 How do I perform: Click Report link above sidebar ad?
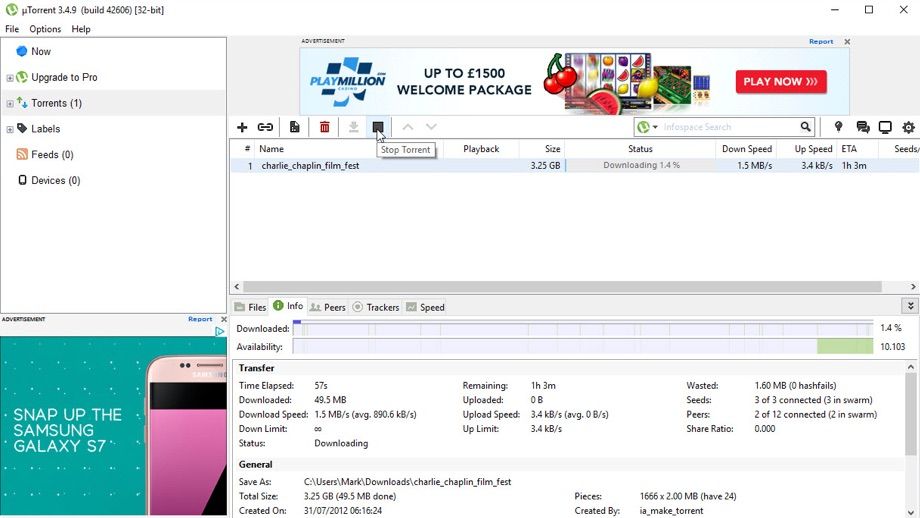pyautogui.click(x=200, y=319)
